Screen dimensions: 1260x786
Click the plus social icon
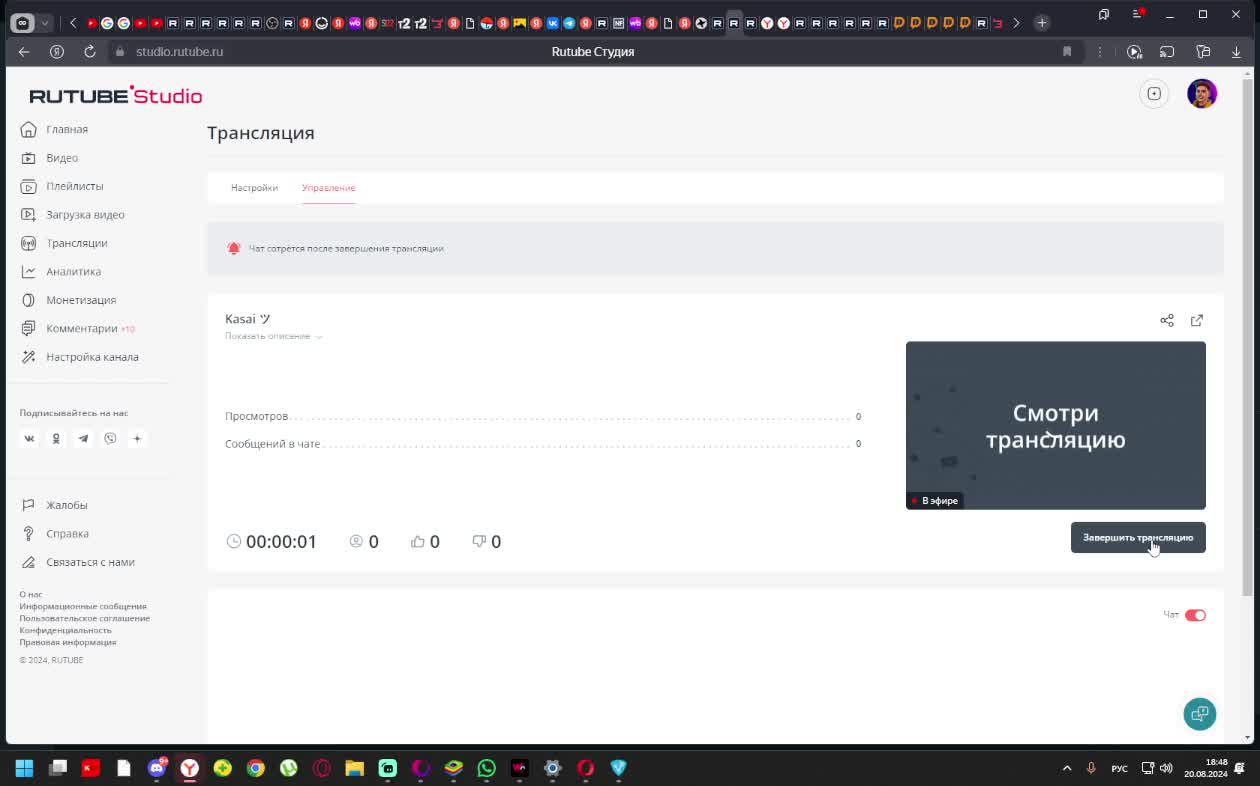(x=137, y=438)
